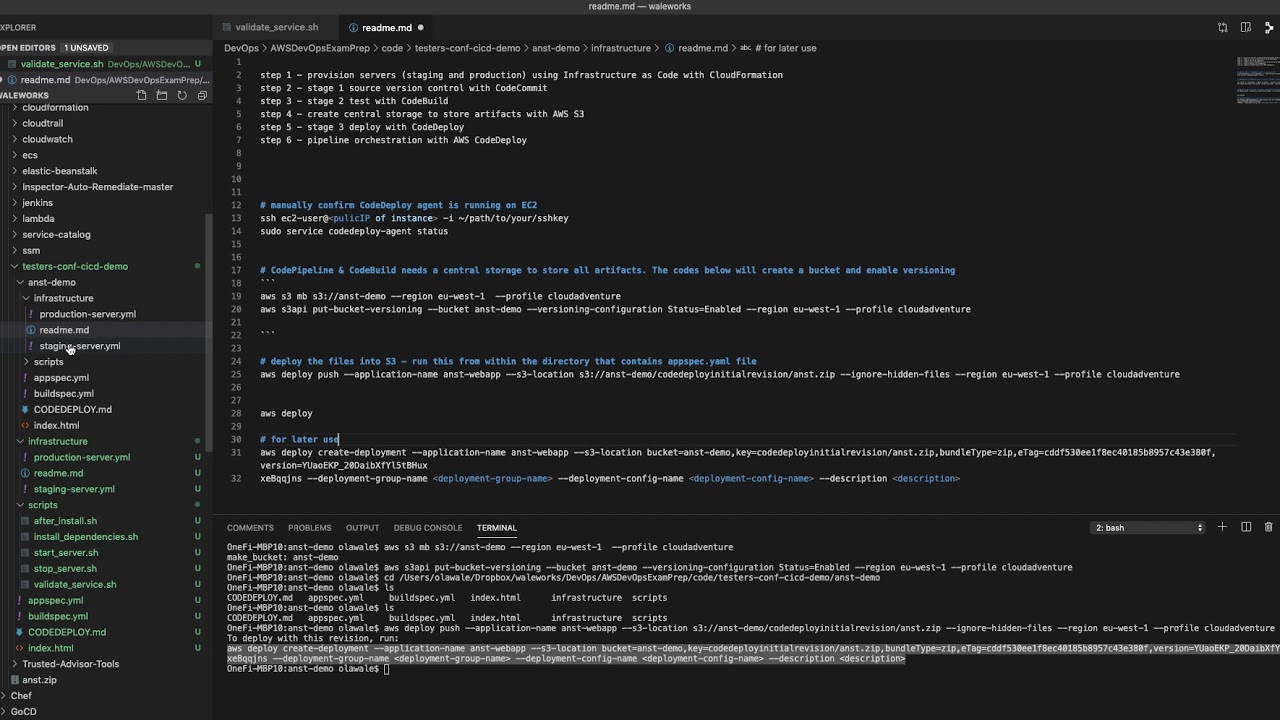This screenshot has height=720, width=1280.
Task: Split the terminal panel
Action: pos(1246,527)
